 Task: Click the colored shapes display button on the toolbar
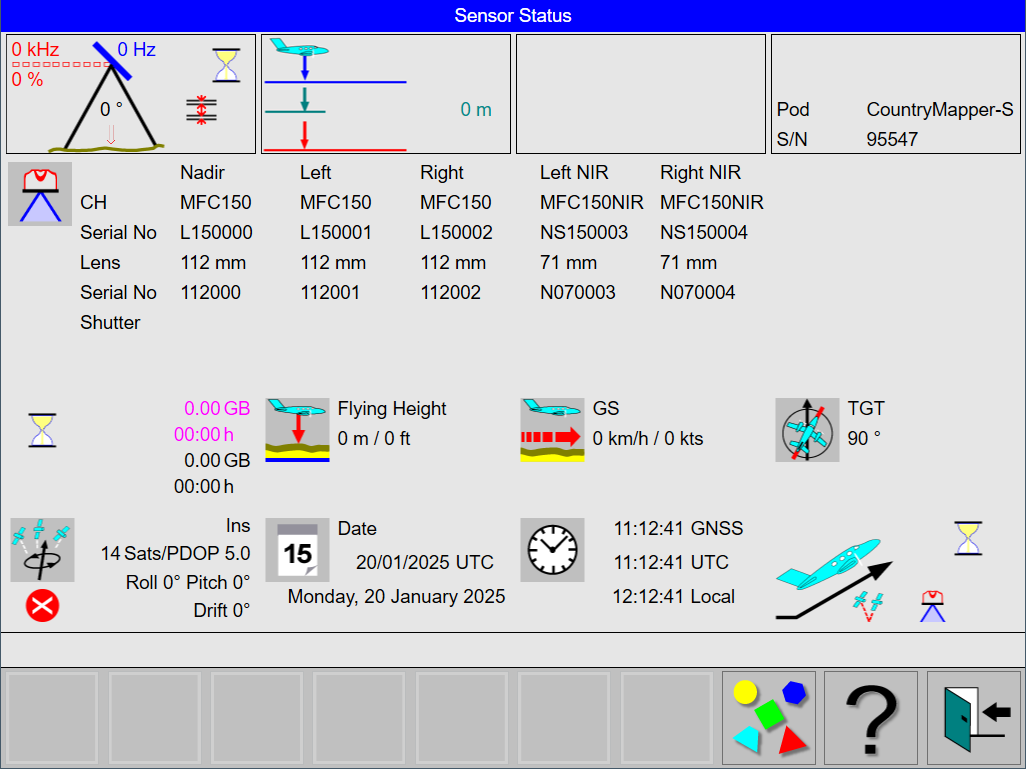(x=768, y=717)
